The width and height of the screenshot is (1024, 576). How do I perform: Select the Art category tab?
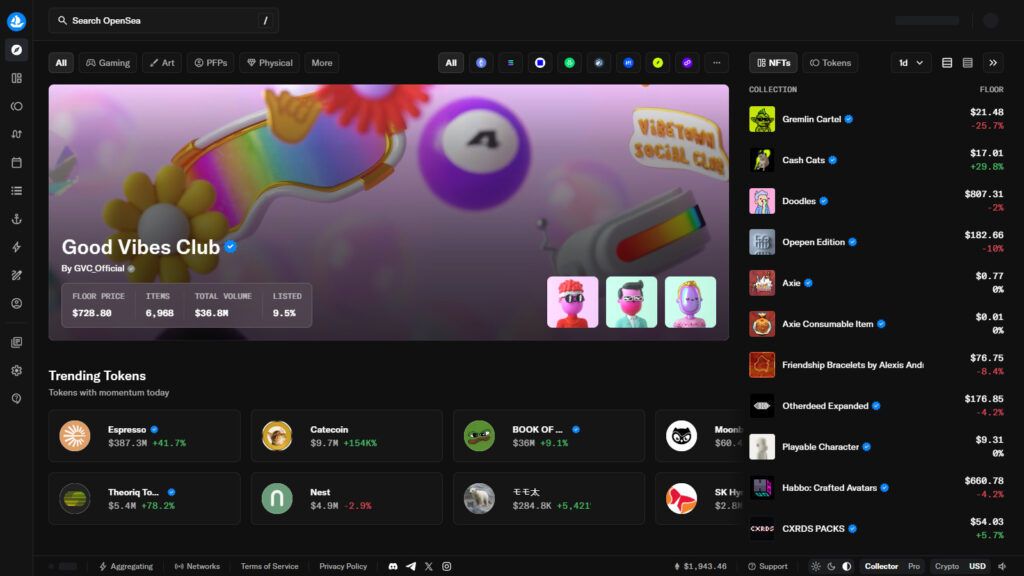[x=162, y=63]
